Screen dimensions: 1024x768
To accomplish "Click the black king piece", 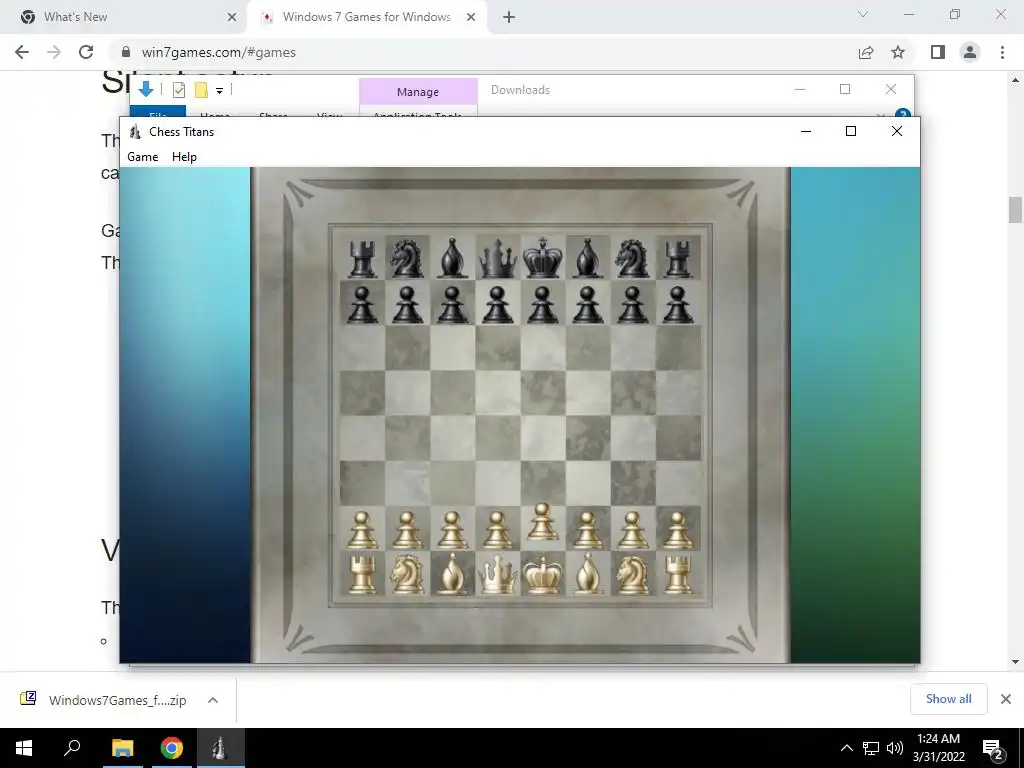I will click(542, 258).
